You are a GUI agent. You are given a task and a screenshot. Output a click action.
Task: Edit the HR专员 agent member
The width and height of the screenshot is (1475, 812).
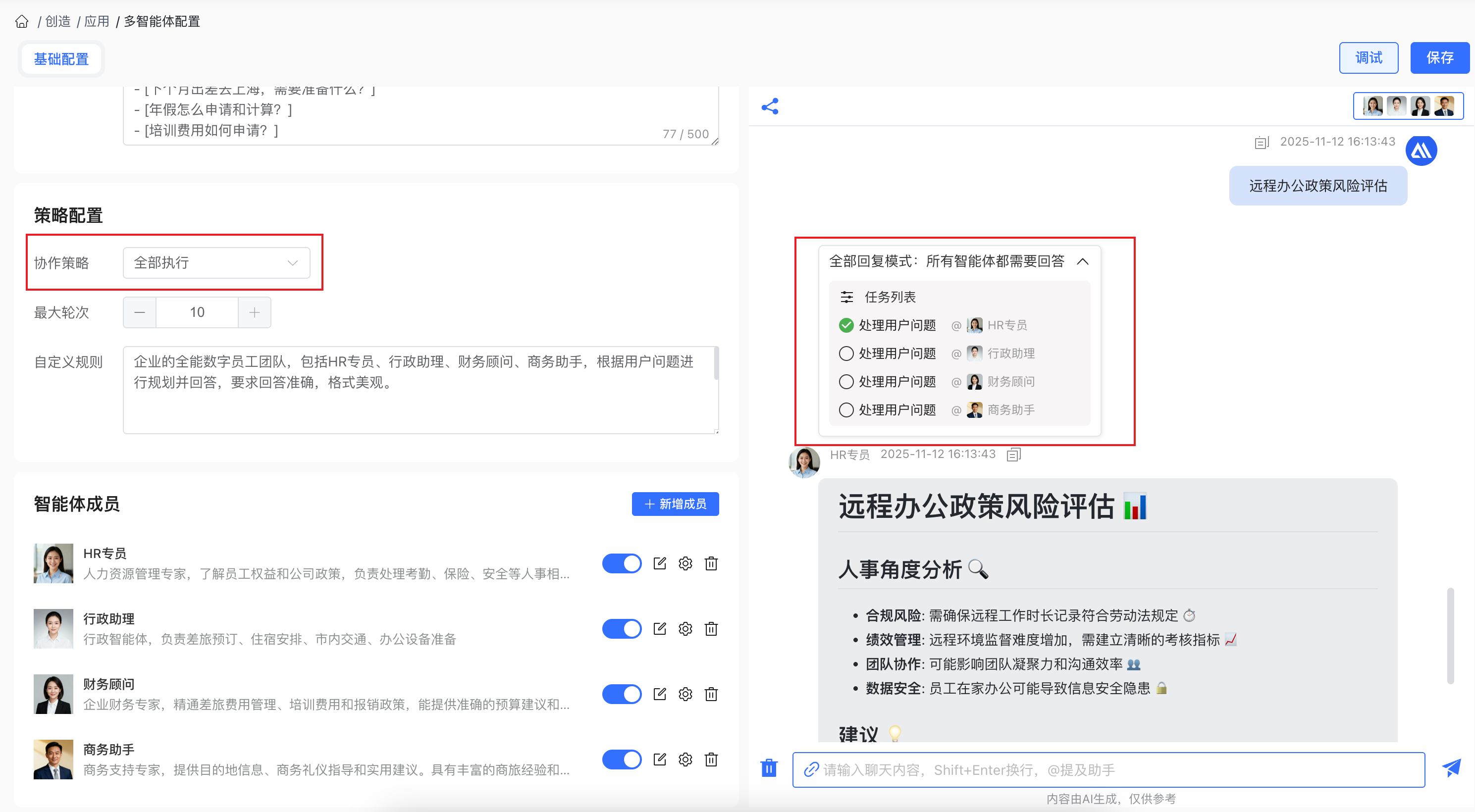(x=660, y=563)
